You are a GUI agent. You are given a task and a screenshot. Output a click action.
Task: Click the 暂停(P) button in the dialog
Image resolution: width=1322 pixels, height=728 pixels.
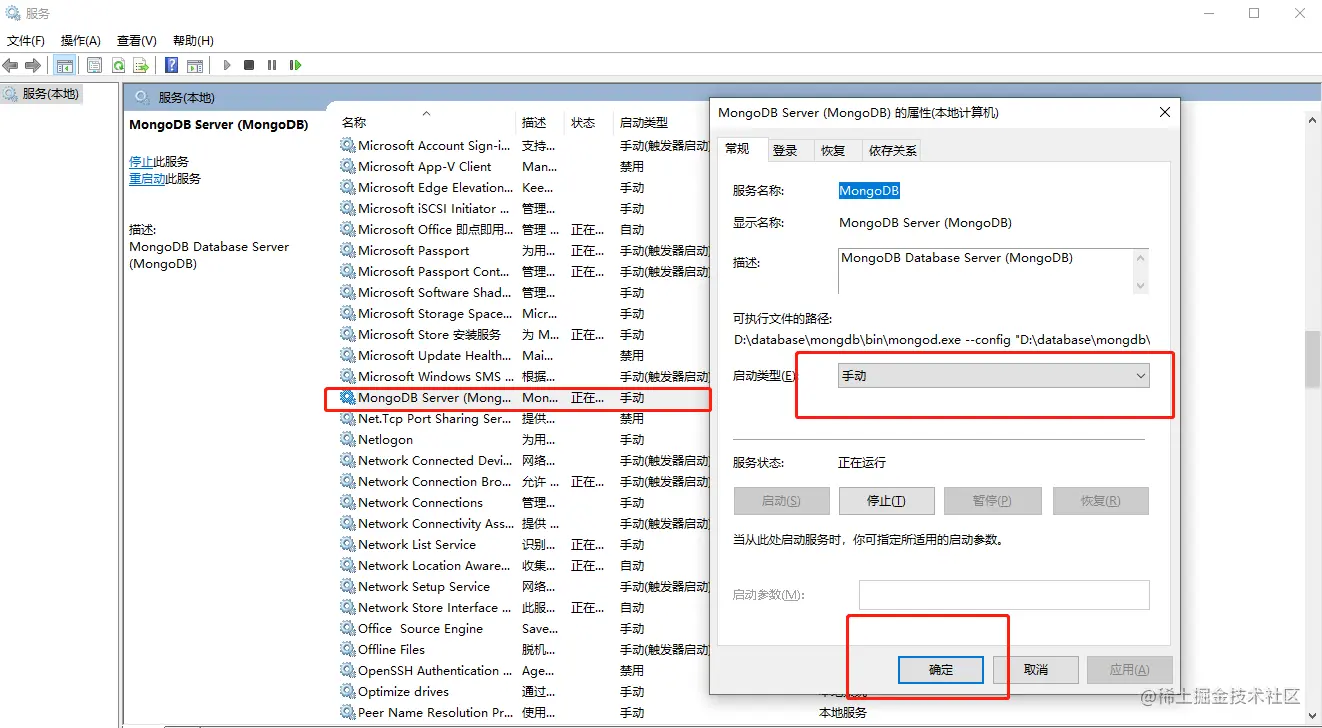point(993,501)
